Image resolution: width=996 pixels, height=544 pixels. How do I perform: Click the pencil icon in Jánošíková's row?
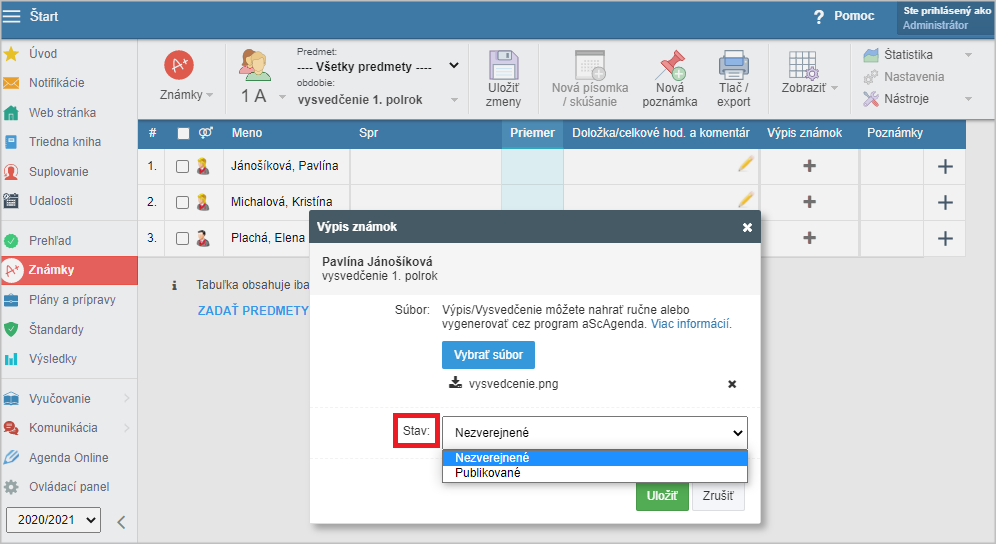pos(745,166)
